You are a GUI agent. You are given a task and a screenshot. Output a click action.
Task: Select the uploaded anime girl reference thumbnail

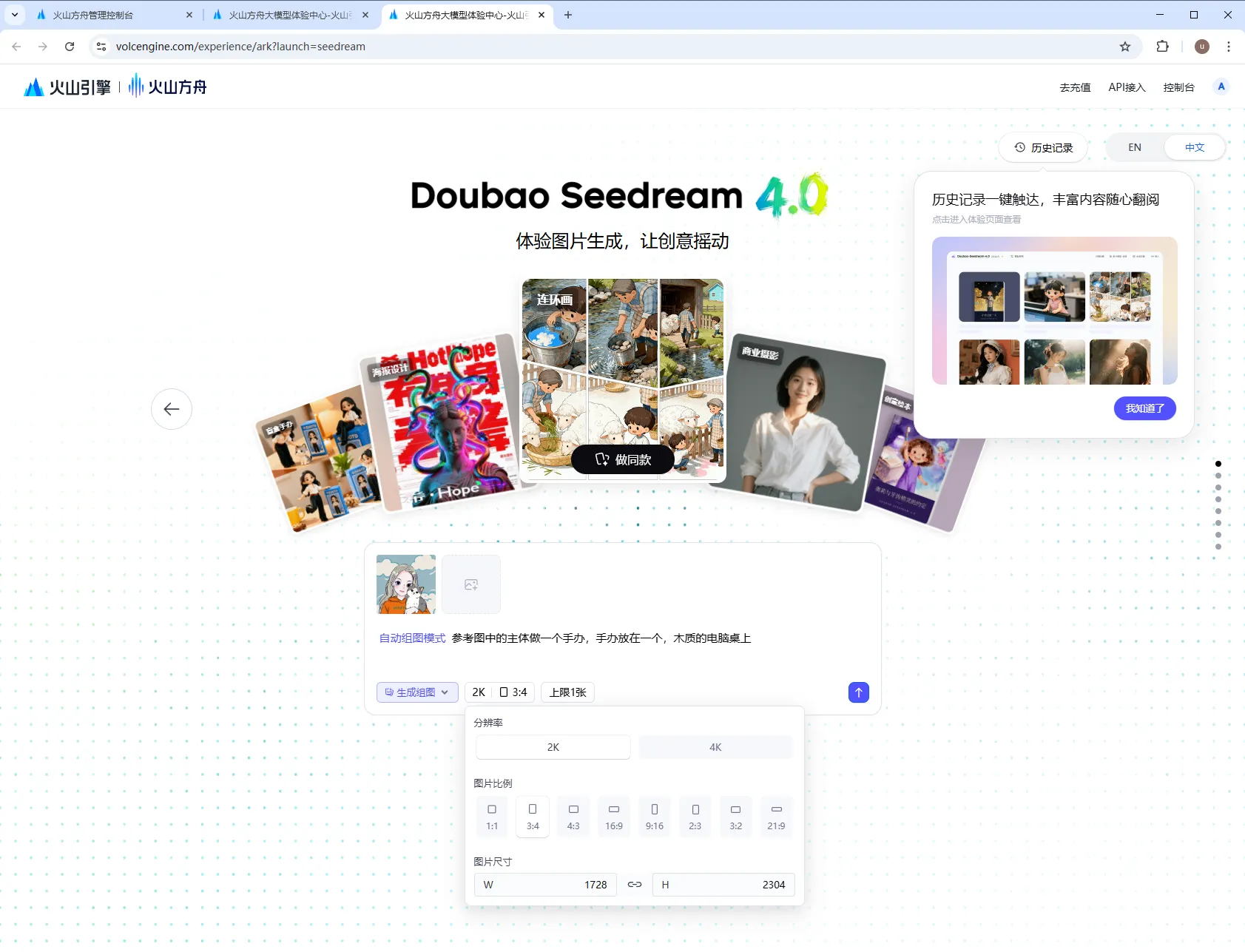click(406, 584)
